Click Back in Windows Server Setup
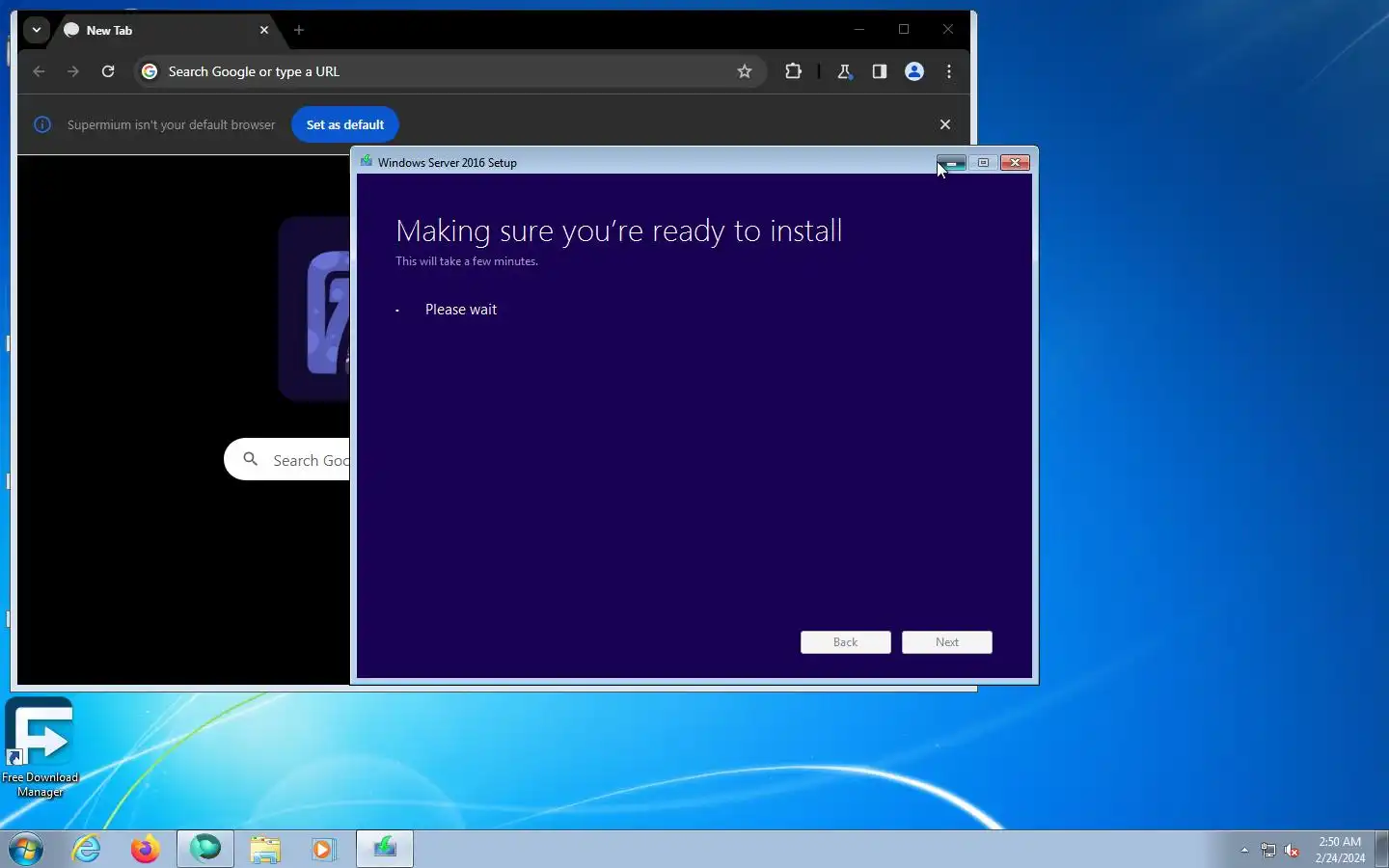The image size is (1389, 868). coord(846,642)
